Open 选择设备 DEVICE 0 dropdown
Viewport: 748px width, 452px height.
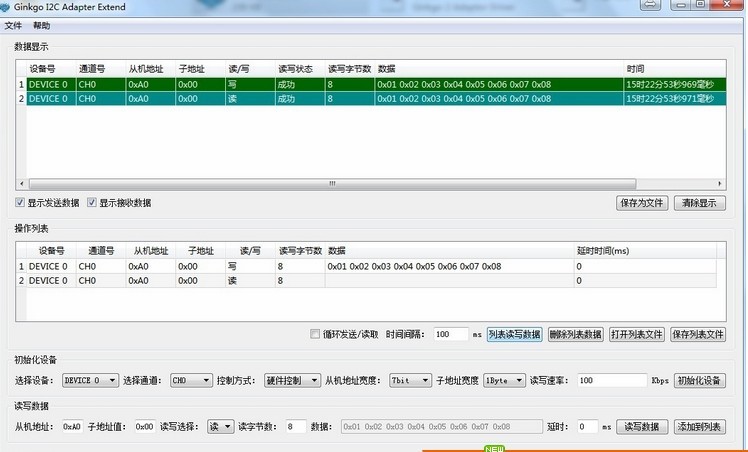pyautogui.click(x=91, y=380)
